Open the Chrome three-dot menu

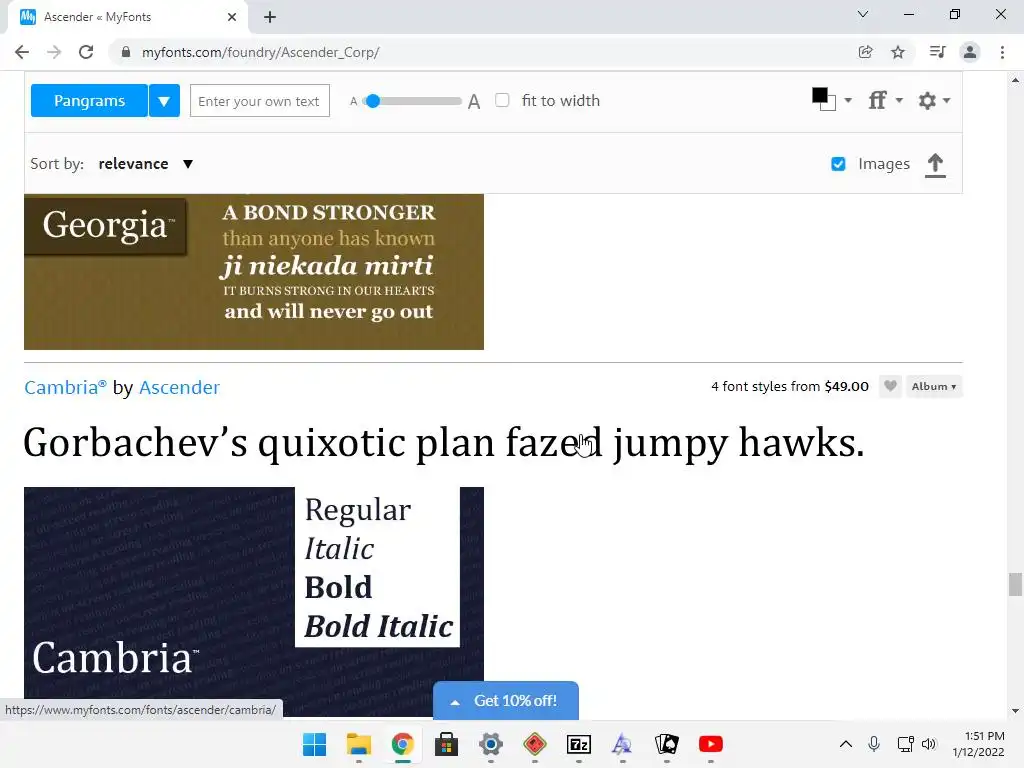1002,52
